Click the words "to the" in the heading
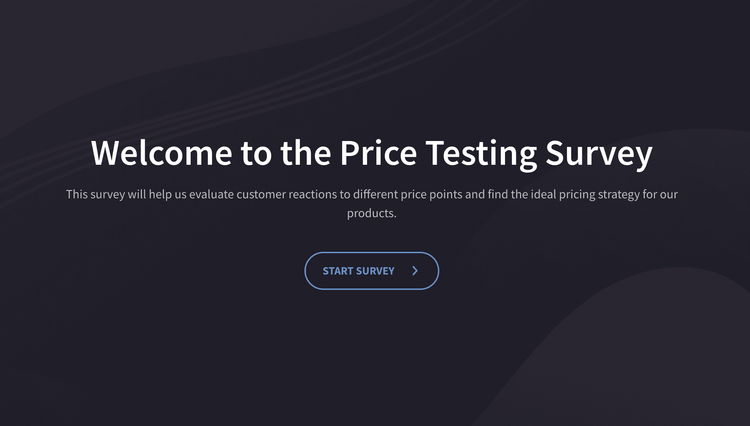Image resolution: width=750 pixels, height=426 pixels. pos(285,154)
